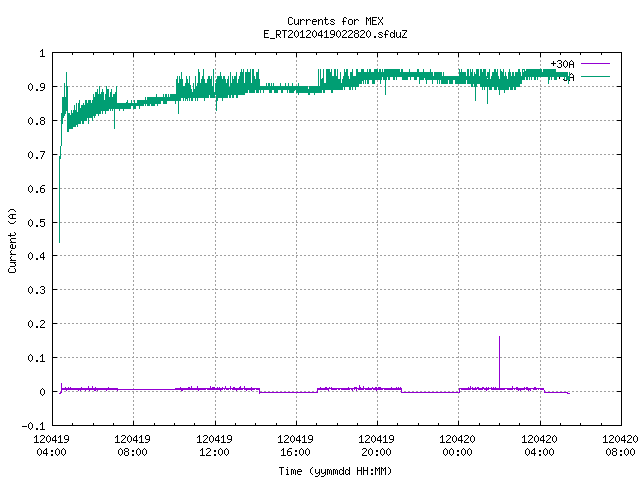Click the y-axis tick label "-0.1"

33,426
